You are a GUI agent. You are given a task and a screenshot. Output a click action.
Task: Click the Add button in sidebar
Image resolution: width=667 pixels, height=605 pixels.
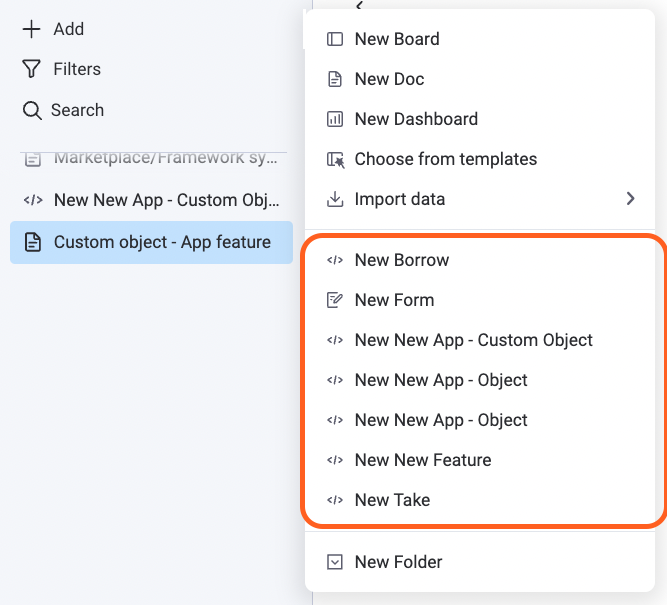pos(54,29)
